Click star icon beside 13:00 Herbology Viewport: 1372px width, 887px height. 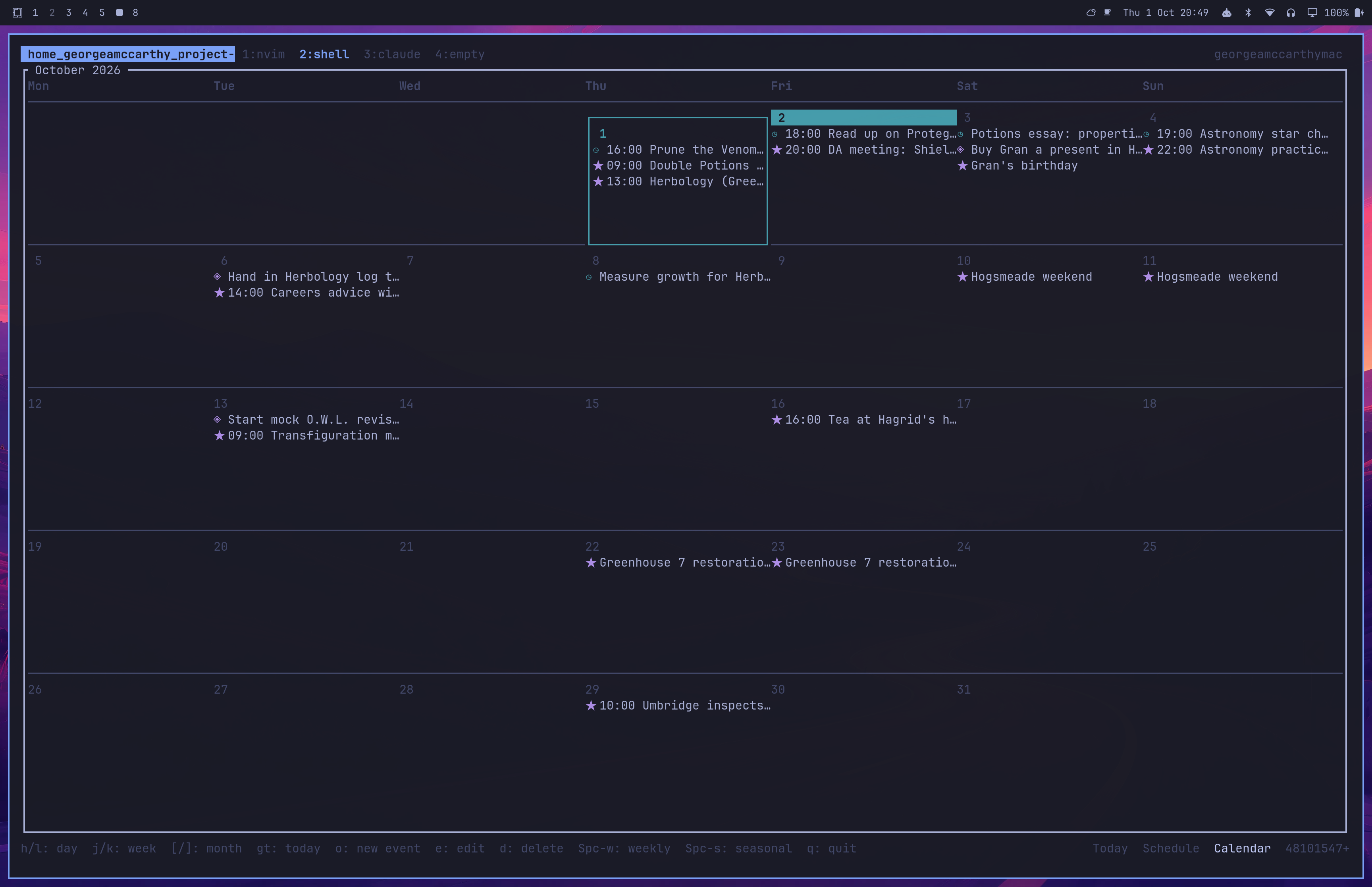[598, 181]
